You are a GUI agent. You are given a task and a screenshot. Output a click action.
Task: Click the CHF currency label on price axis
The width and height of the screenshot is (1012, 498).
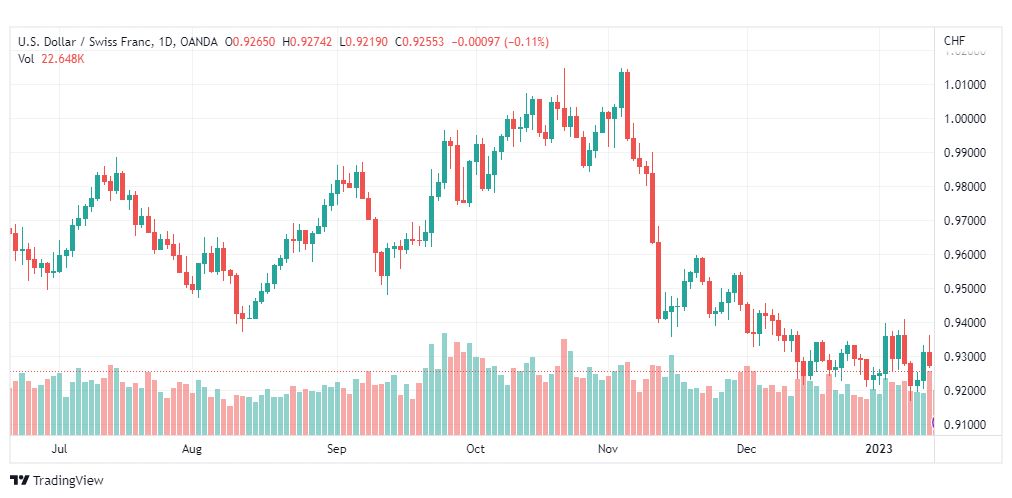955,41
